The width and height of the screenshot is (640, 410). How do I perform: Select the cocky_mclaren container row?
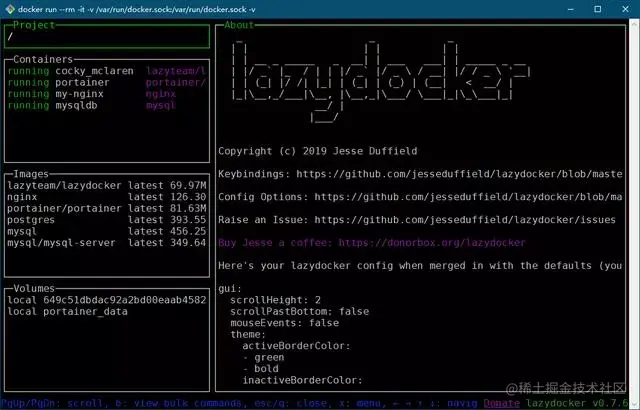click(107, 71)
